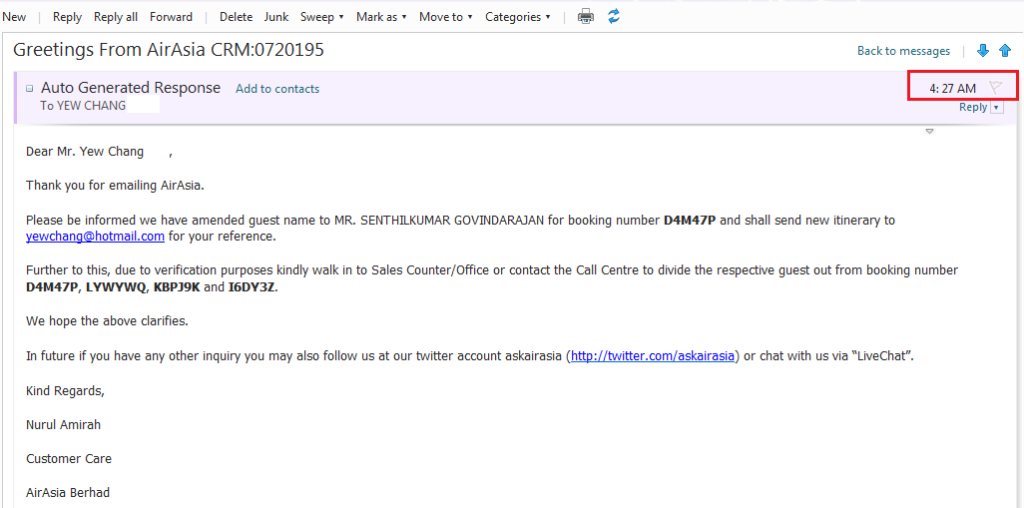Image resolution: width=1024 pixels, height=508 pixels.
Task: Click Reply all in the toolbar
Action: click(116, 17)
